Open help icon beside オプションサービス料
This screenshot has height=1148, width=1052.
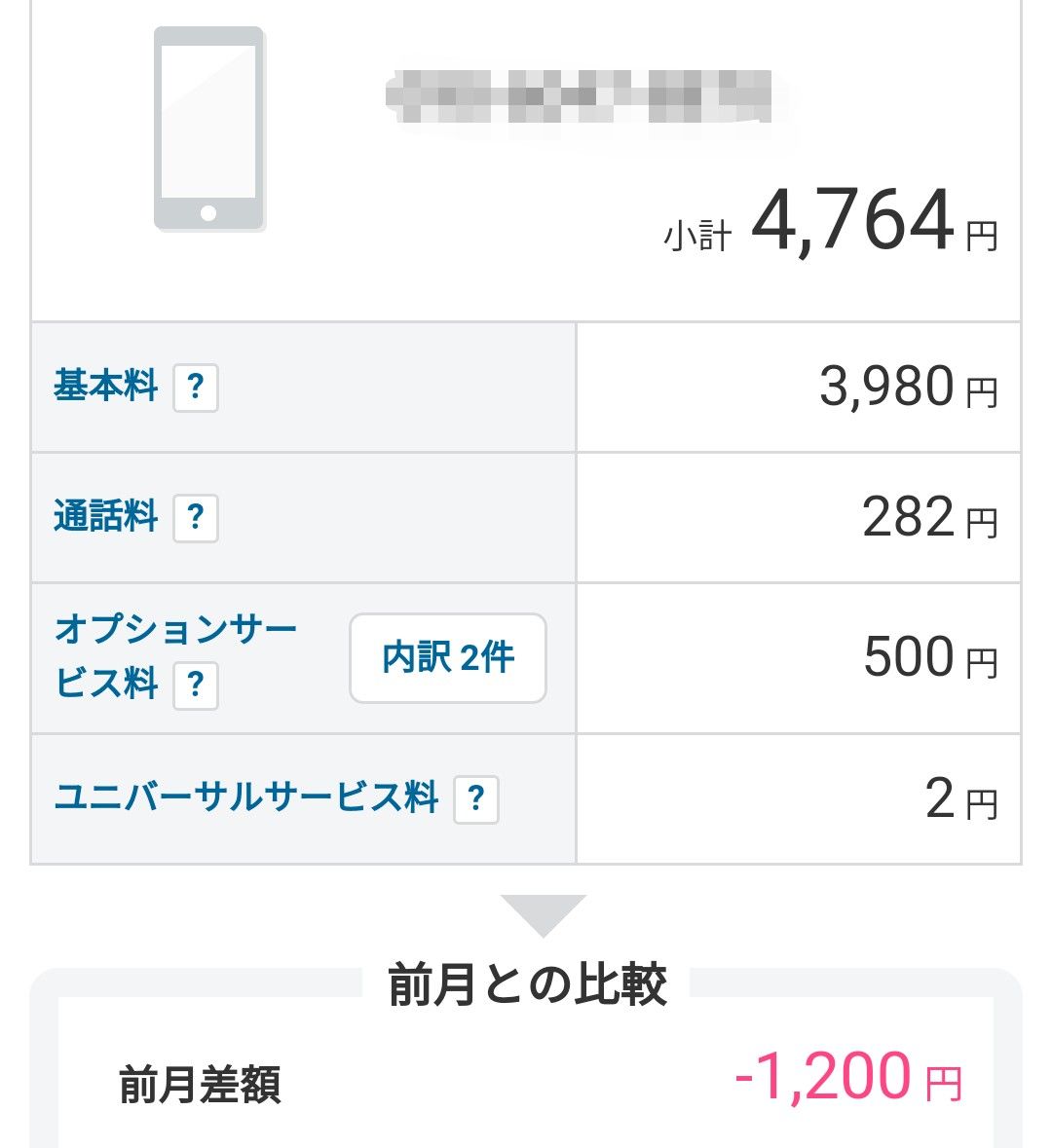tap(196, 685)
